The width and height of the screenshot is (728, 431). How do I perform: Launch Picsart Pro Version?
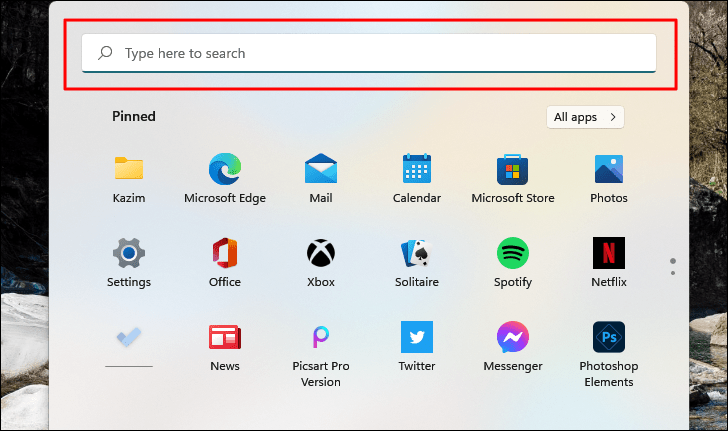click(321, 354)
